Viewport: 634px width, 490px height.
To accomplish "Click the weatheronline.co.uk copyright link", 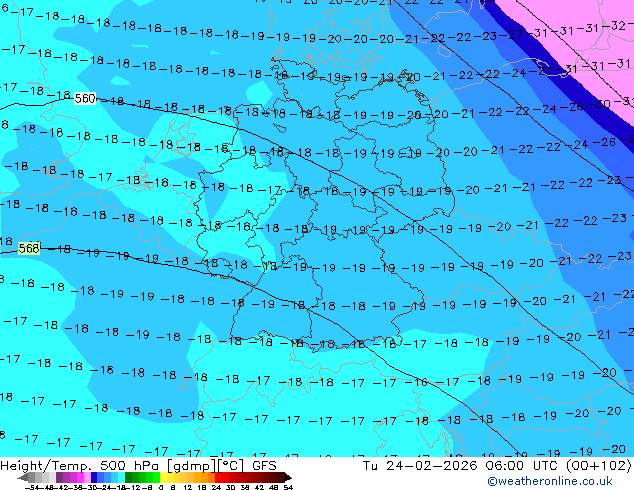I will (550, 481).
